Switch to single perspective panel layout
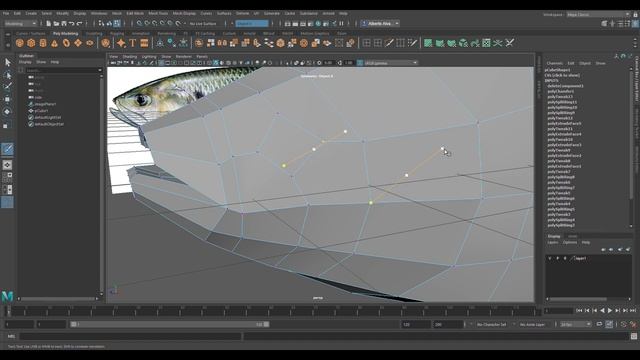This screenshot has height=360, width=640. (7, 165)
